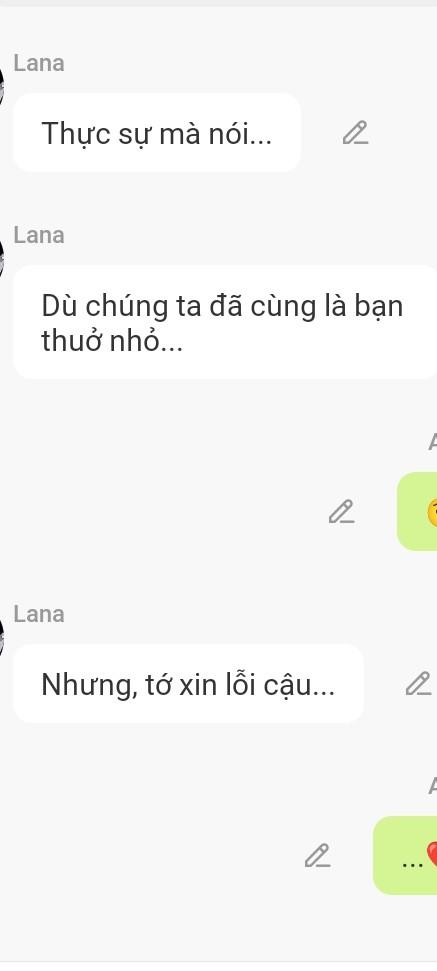Click the Lana name above "Nhưng, tớ xin lỗi"
Viewport: 437px width, 971px height.
(39, 614)
